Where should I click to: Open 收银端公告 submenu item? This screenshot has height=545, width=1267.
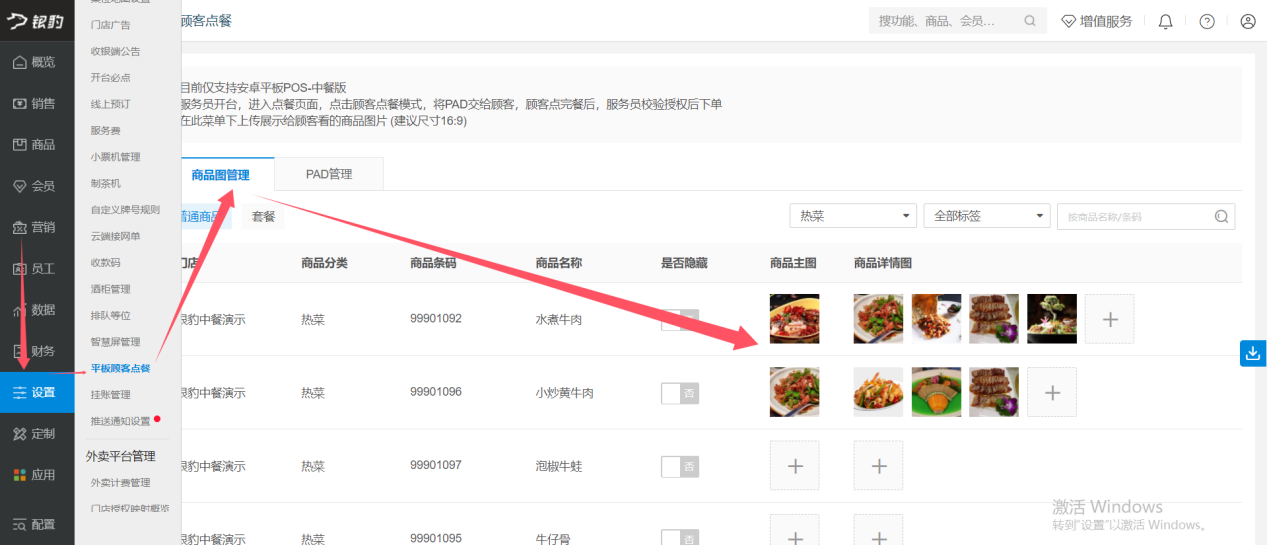116,51
